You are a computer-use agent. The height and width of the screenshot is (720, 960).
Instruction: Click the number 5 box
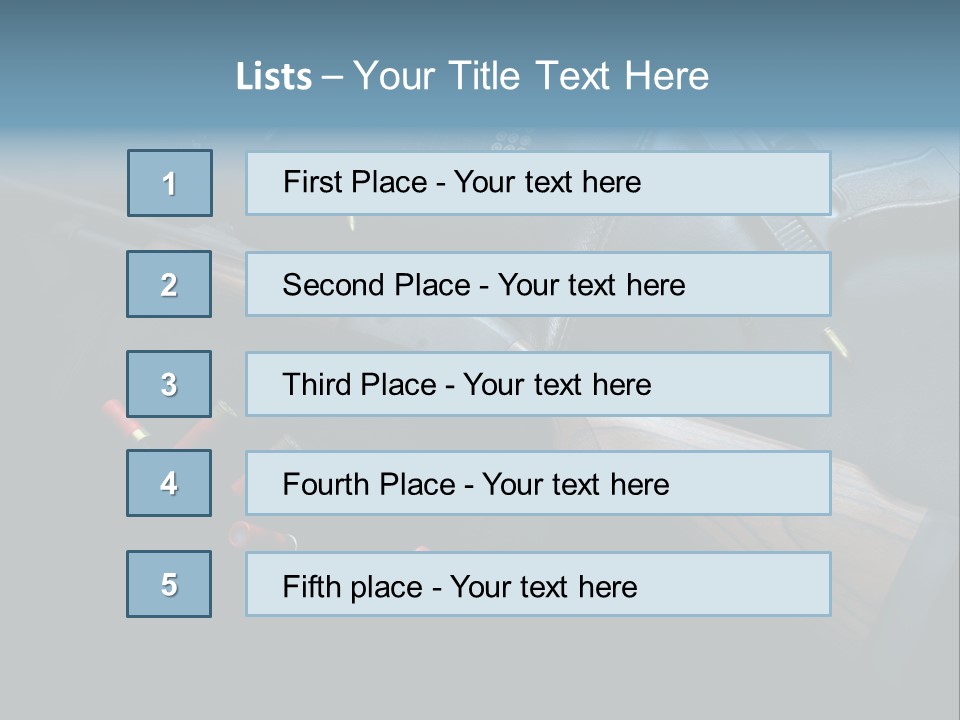[x=169, y=583]
